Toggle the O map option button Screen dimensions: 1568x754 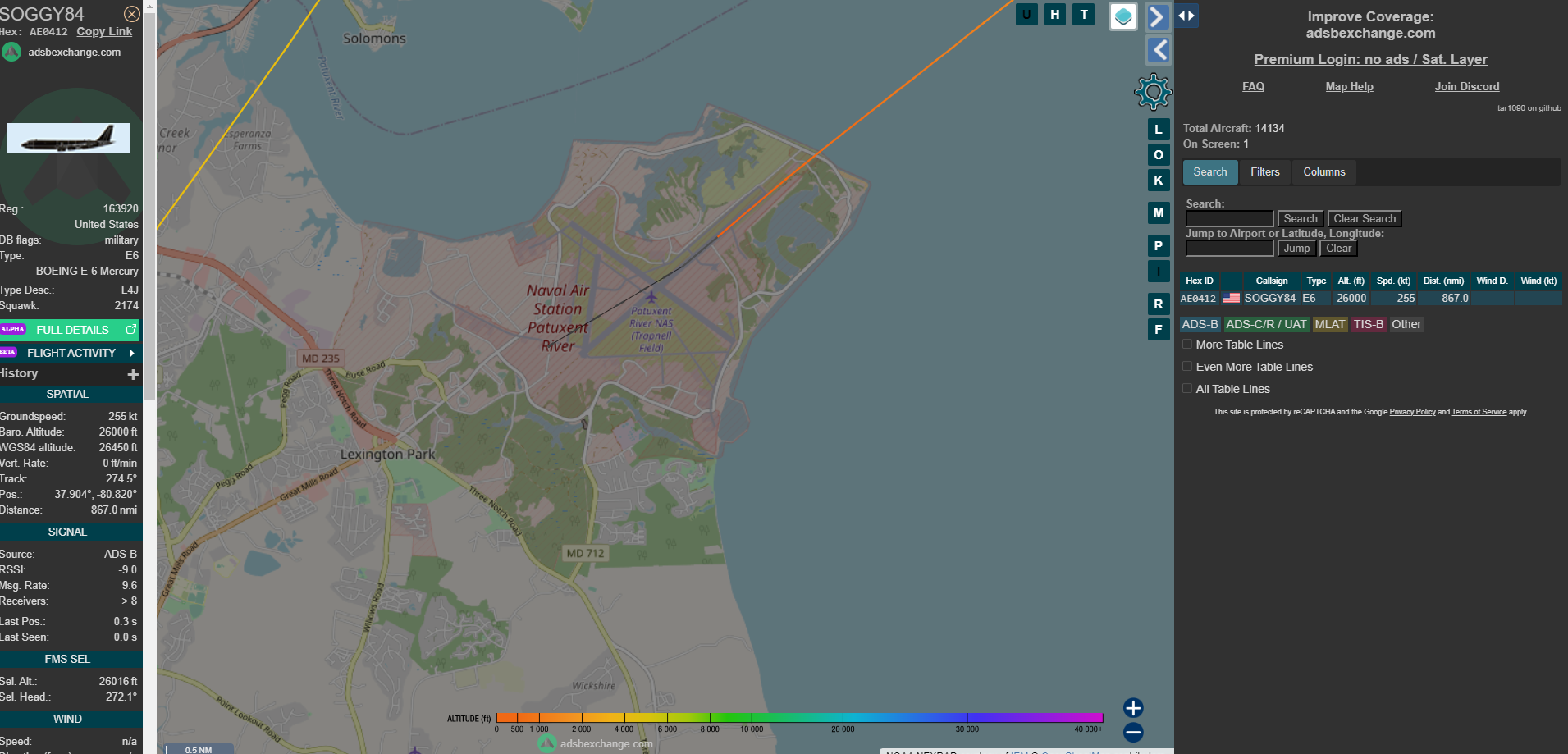pos(1159,155)
